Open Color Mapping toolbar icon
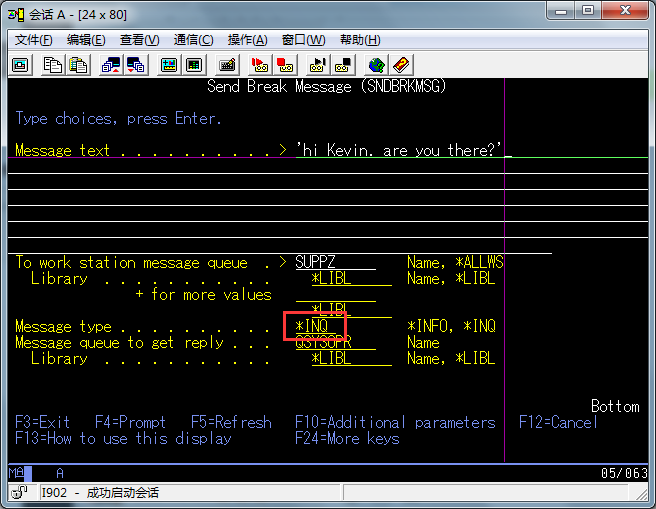 click(x=194, y=65)
